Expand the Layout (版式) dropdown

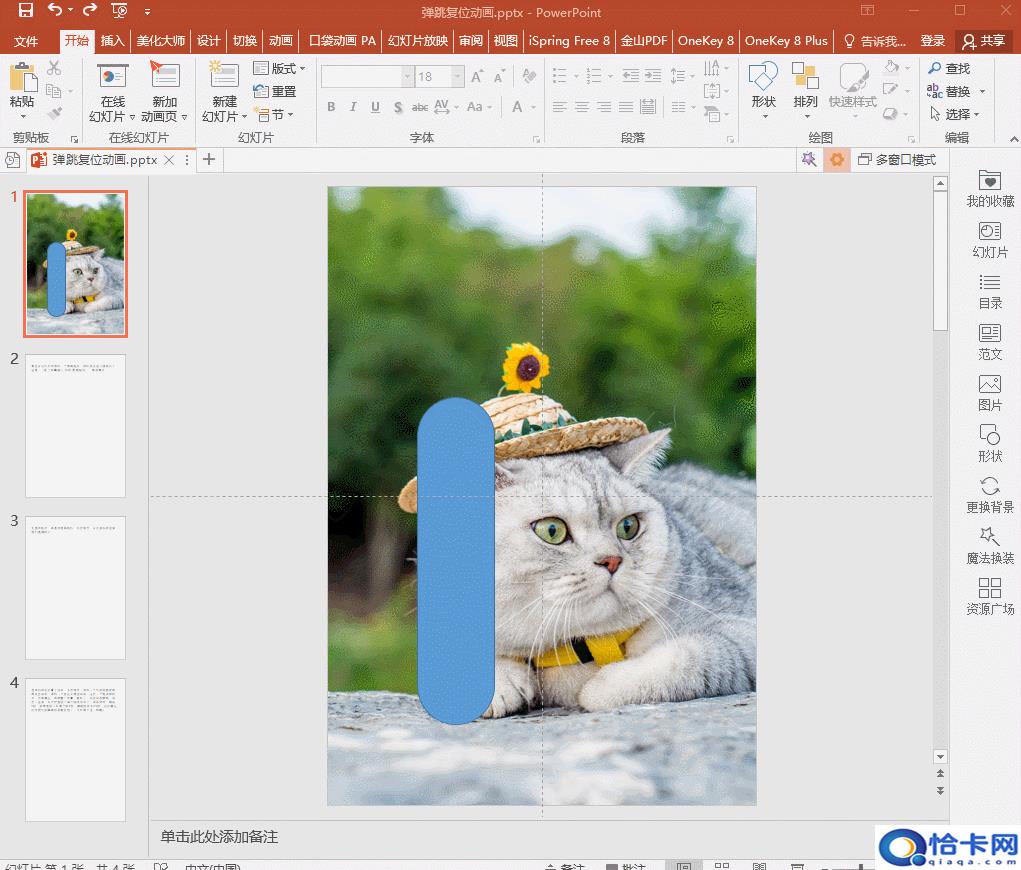tap(279, 68)
